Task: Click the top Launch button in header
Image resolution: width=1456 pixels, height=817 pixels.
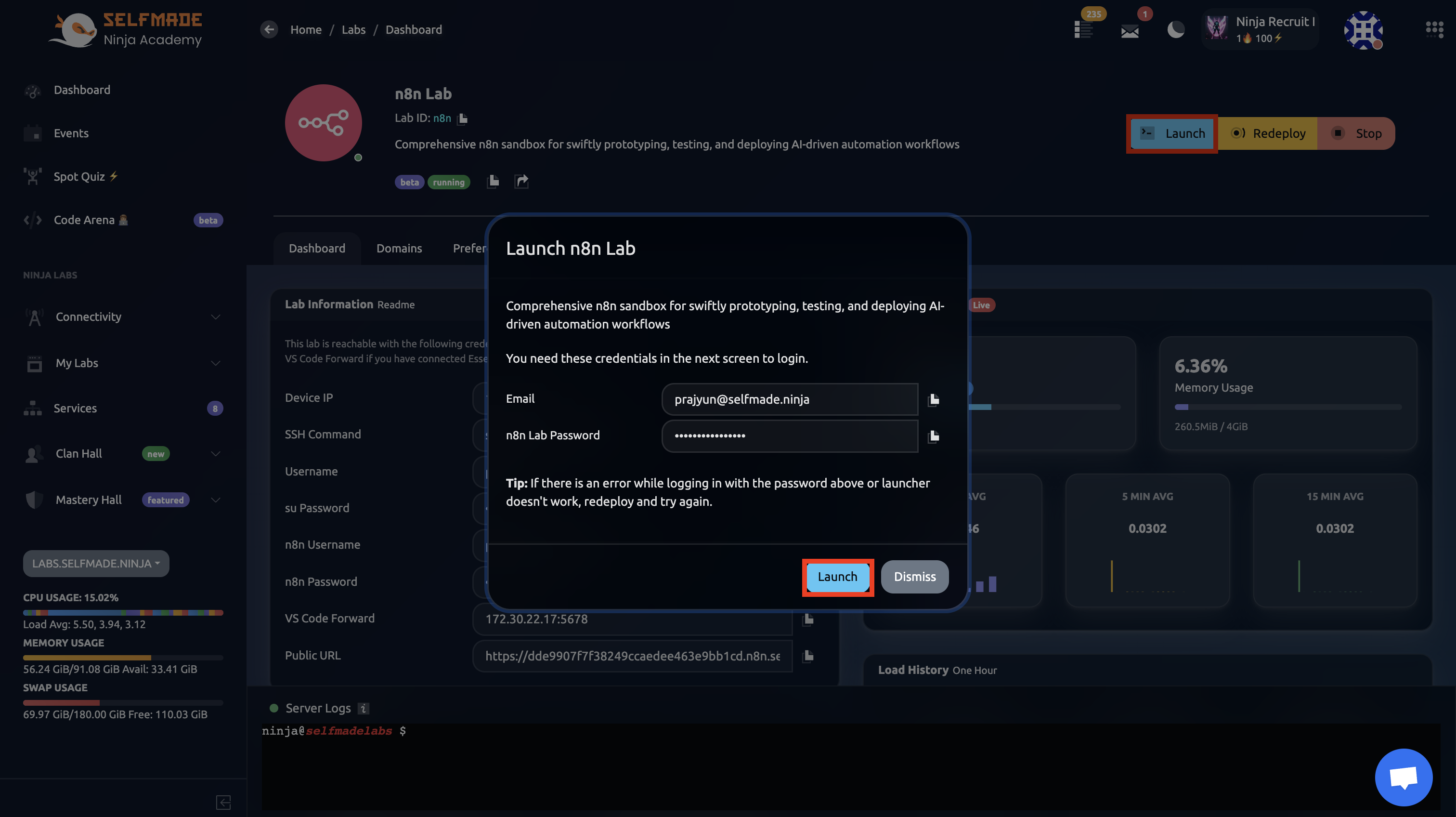Action: tap(1172, 133)
